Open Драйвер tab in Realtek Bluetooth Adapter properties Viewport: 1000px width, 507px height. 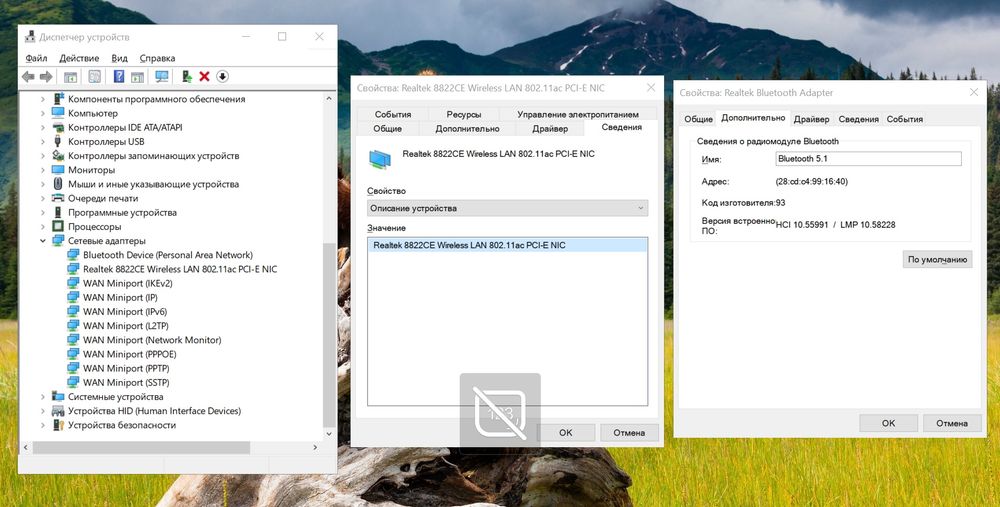coord(811,119)
